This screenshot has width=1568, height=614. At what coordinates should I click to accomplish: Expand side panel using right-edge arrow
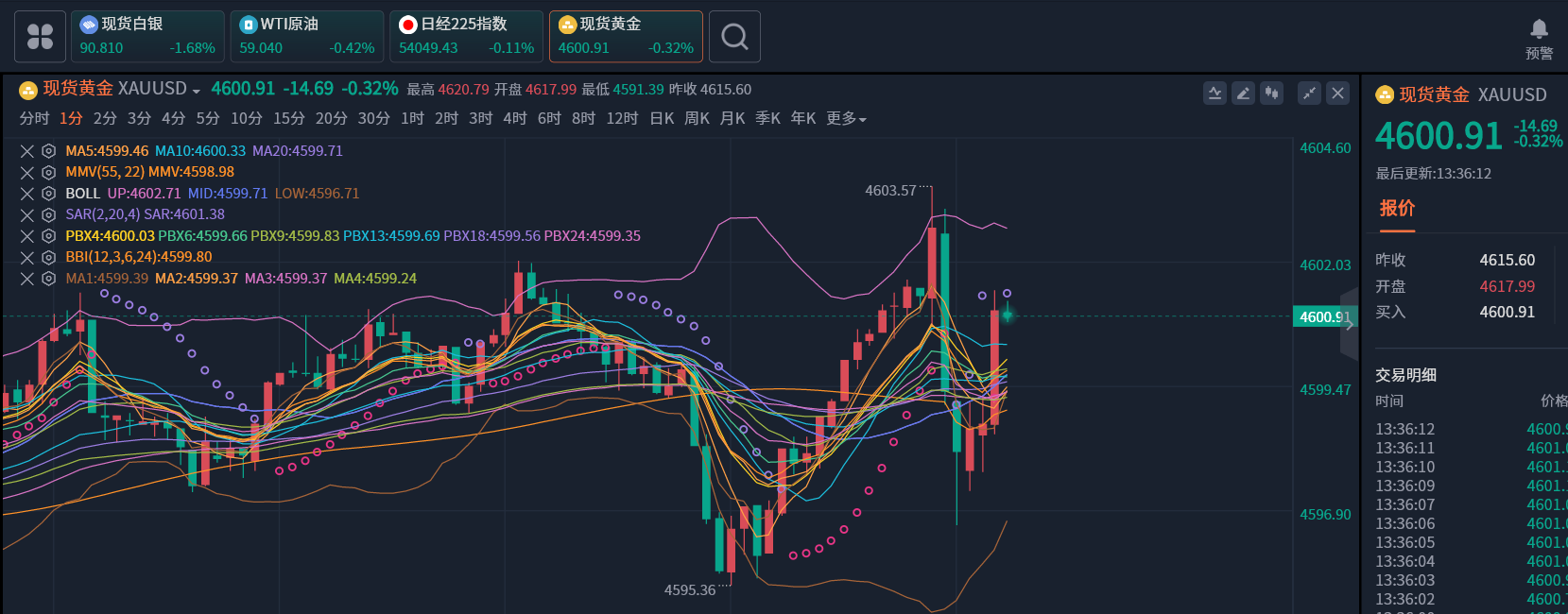click(1350, 325)
